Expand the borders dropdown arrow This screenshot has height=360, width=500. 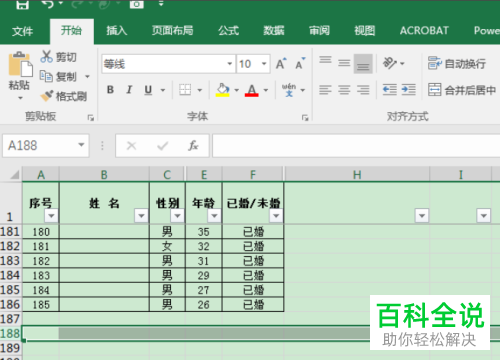coord(200,90)
